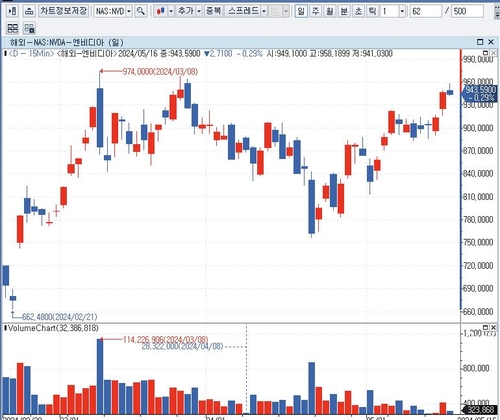
Task: Click the print chart icon
Action: (29, 11)
